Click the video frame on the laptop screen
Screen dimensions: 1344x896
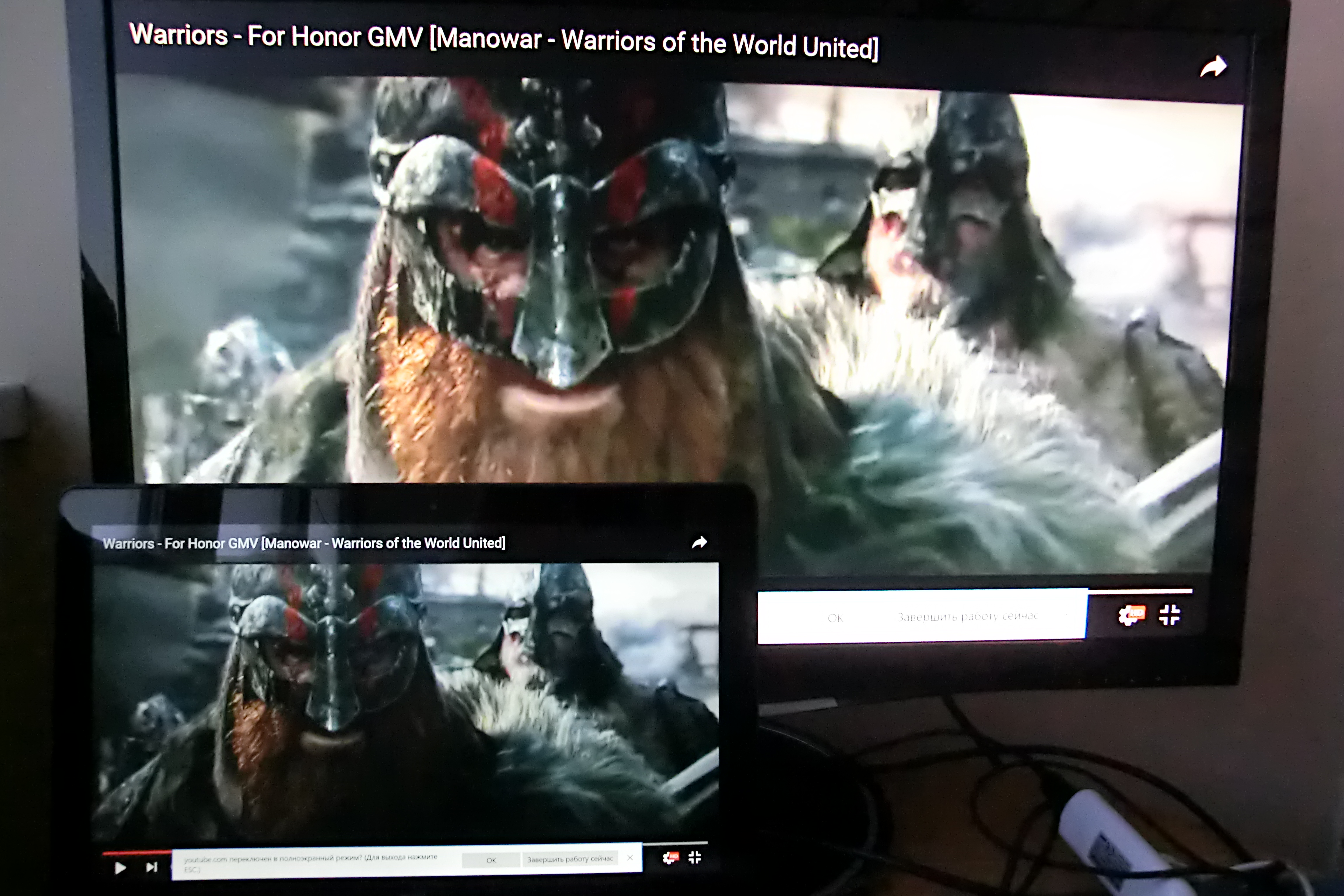point(406,703)
